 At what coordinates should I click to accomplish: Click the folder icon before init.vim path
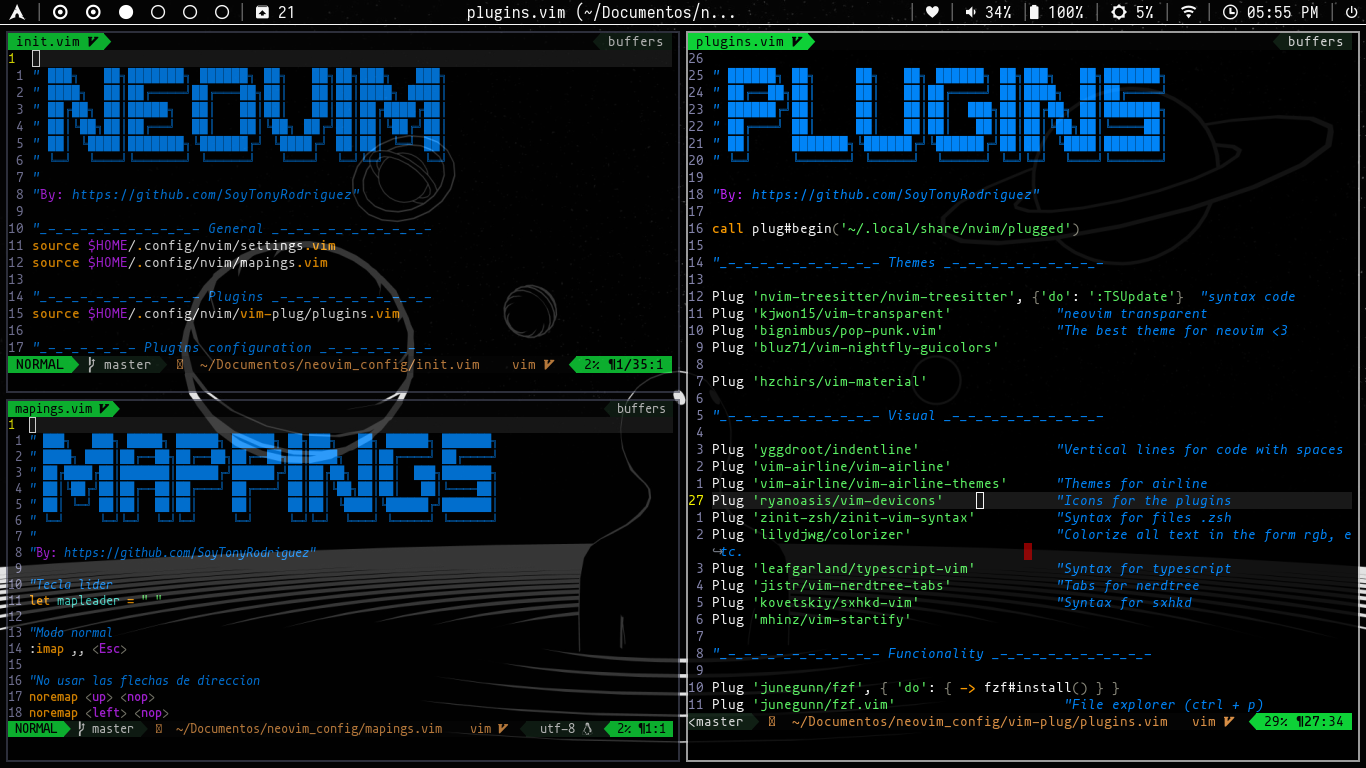point(180,365)
